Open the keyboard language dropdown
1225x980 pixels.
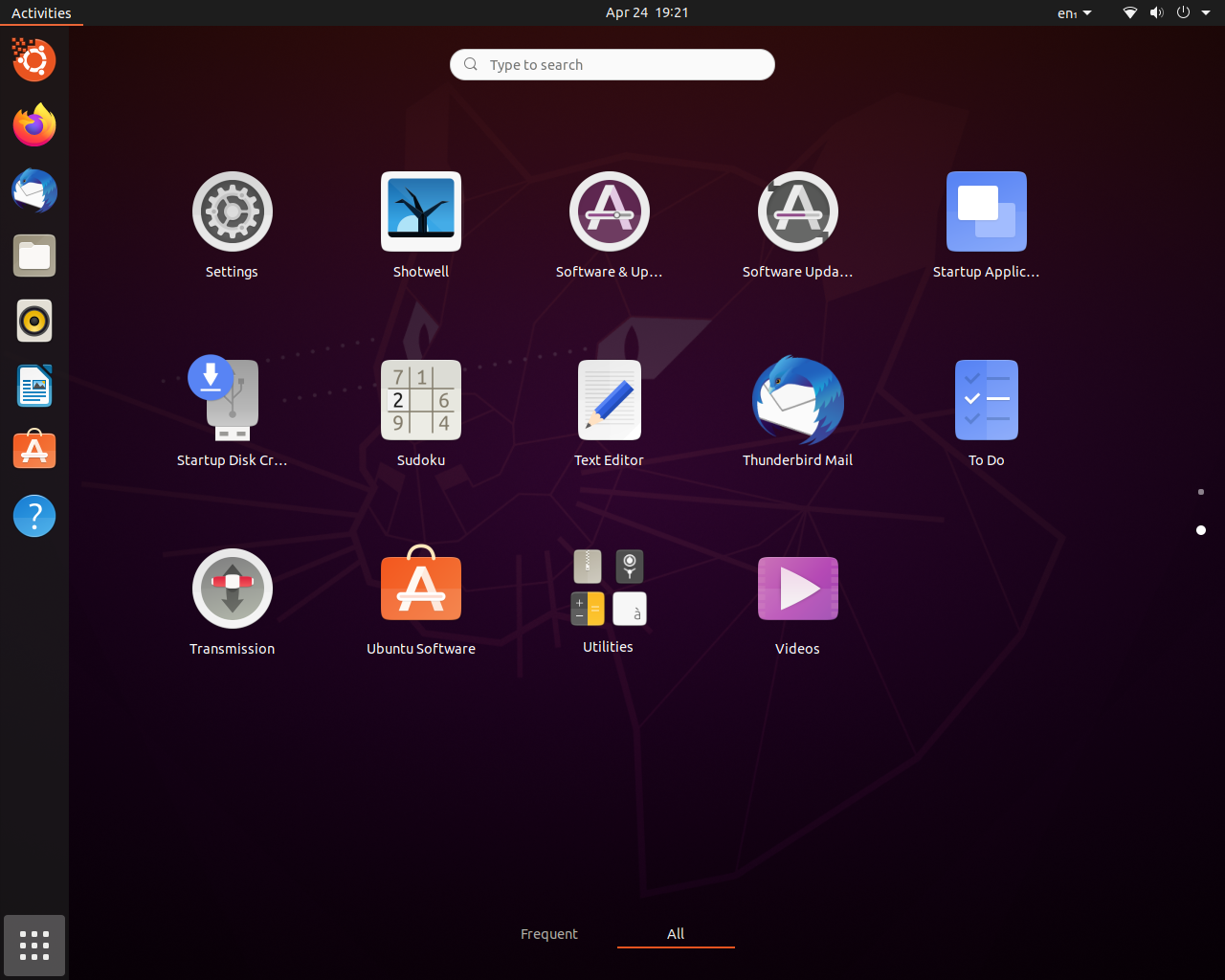[1074, 12]
